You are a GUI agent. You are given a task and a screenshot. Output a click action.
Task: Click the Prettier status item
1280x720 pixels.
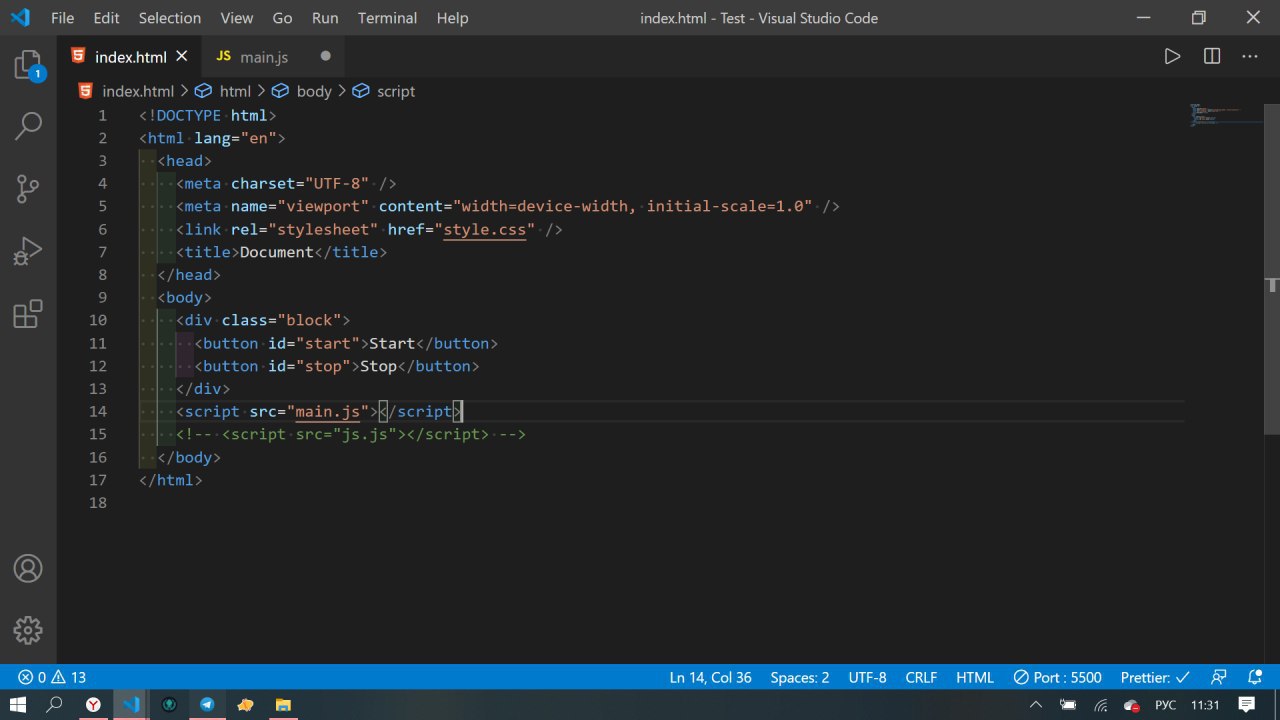(1155, 677)
